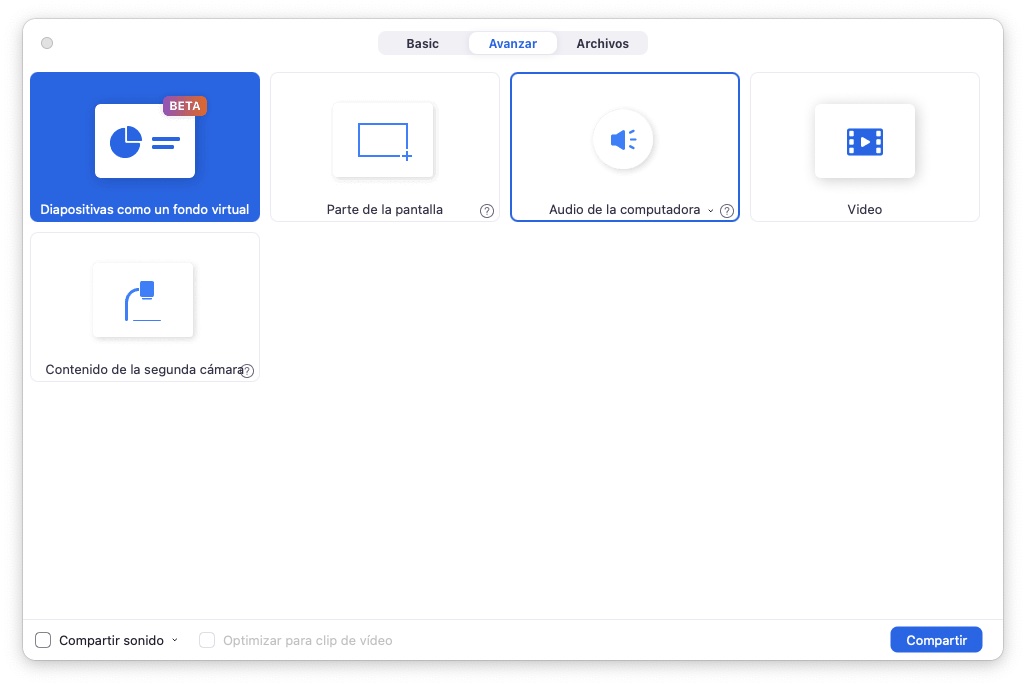Choose the Parte de la pantalla icon

[383, 140]
